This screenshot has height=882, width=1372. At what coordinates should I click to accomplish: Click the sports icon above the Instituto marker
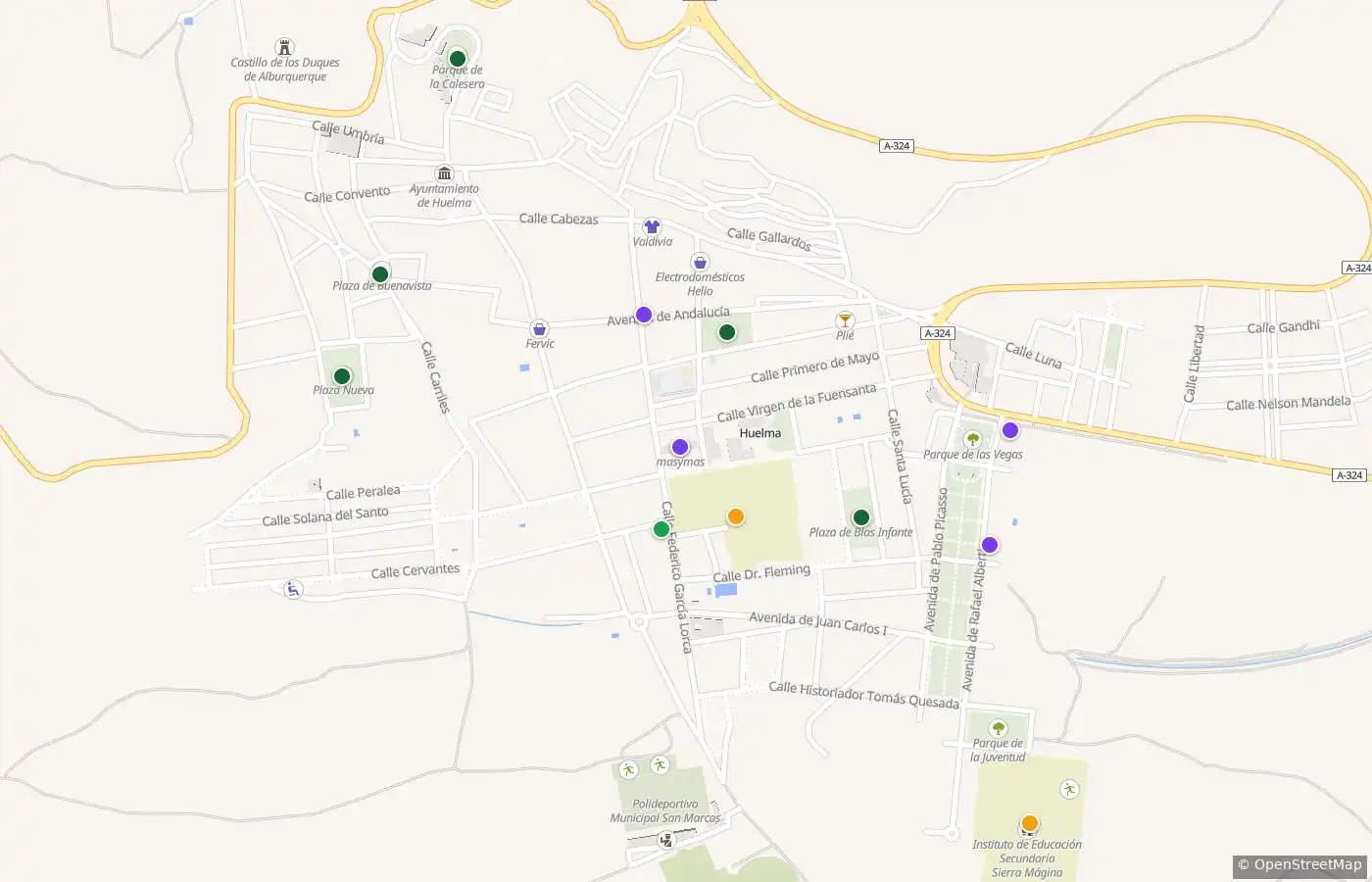pos(1069,789)
